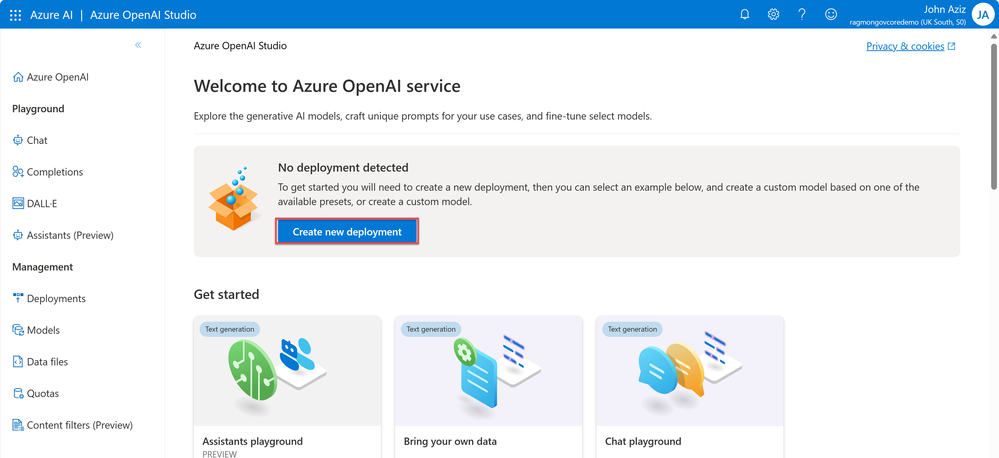This screenshot has width=999, height=458.
Task: Click the scrollbar up arrow
Action: [x=994, y=36]
